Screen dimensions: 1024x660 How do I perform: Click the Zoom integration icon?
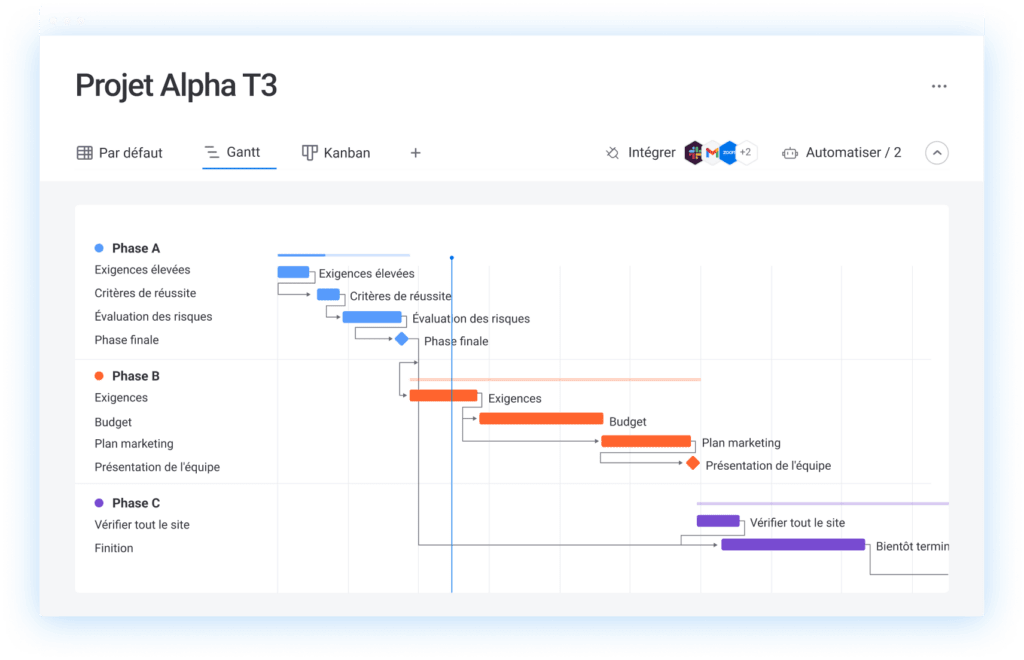pyautogui.click(x=728, y=153)
